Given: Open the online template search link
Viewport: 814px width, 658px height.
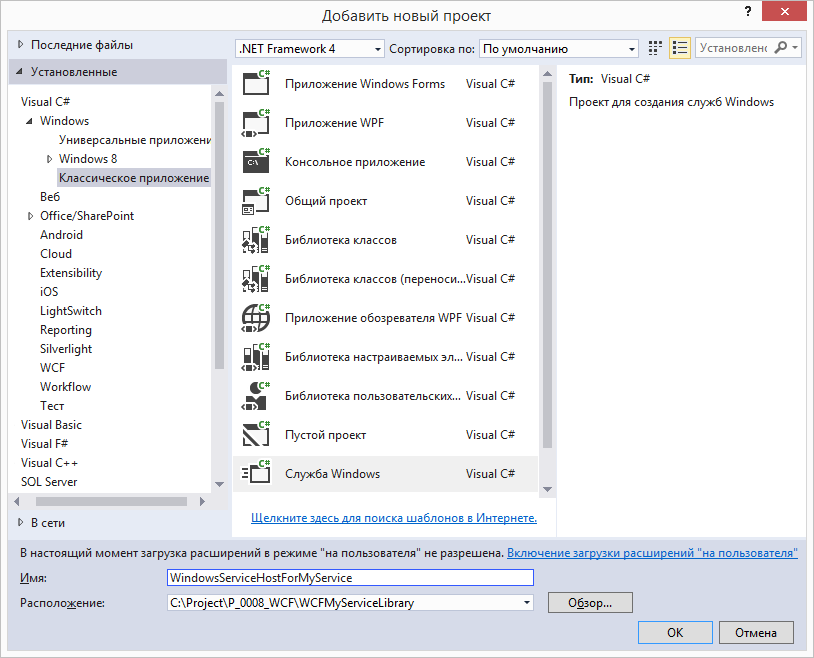Looking at the screenshot, I should coord(394,518).
